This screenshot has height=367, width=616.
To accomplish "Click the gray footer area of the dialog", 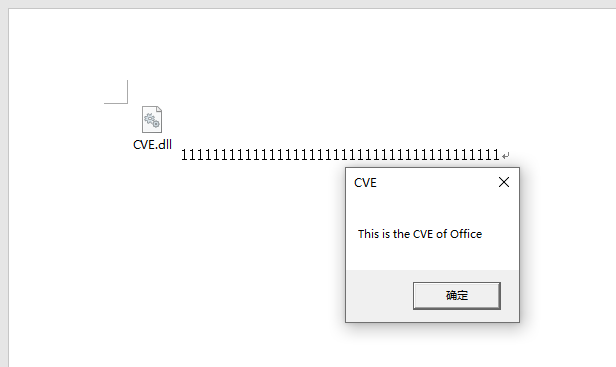I will 377,295.
